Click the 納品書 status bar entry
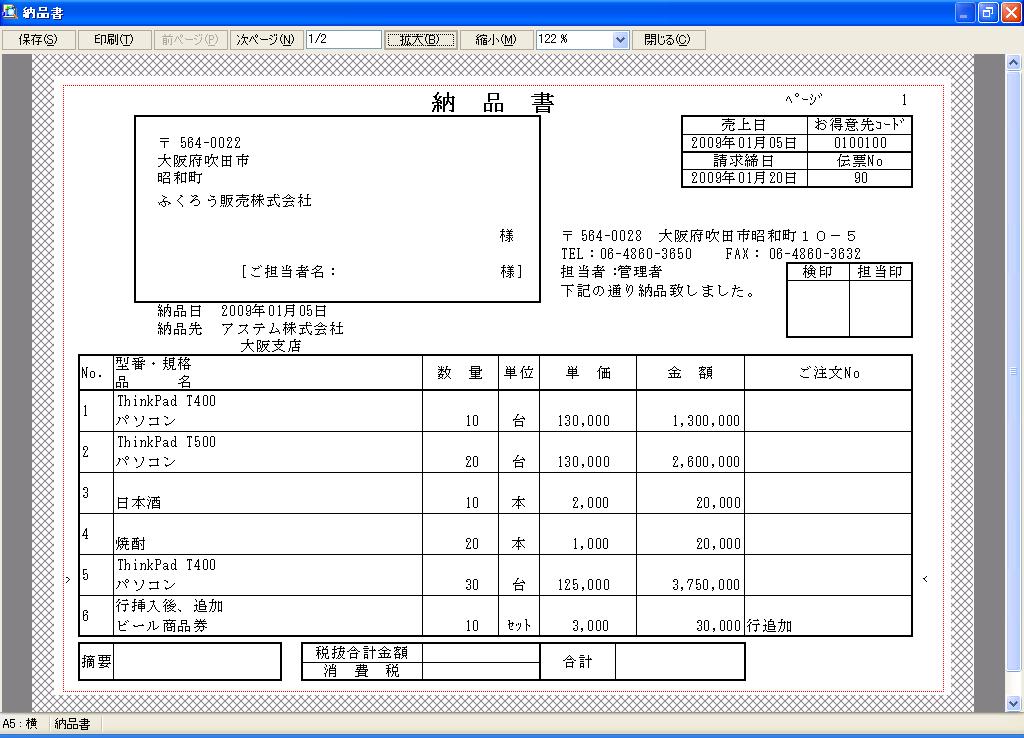This screenshot has width=1024, height=738. pyautogui.click(x=72, y=724)
